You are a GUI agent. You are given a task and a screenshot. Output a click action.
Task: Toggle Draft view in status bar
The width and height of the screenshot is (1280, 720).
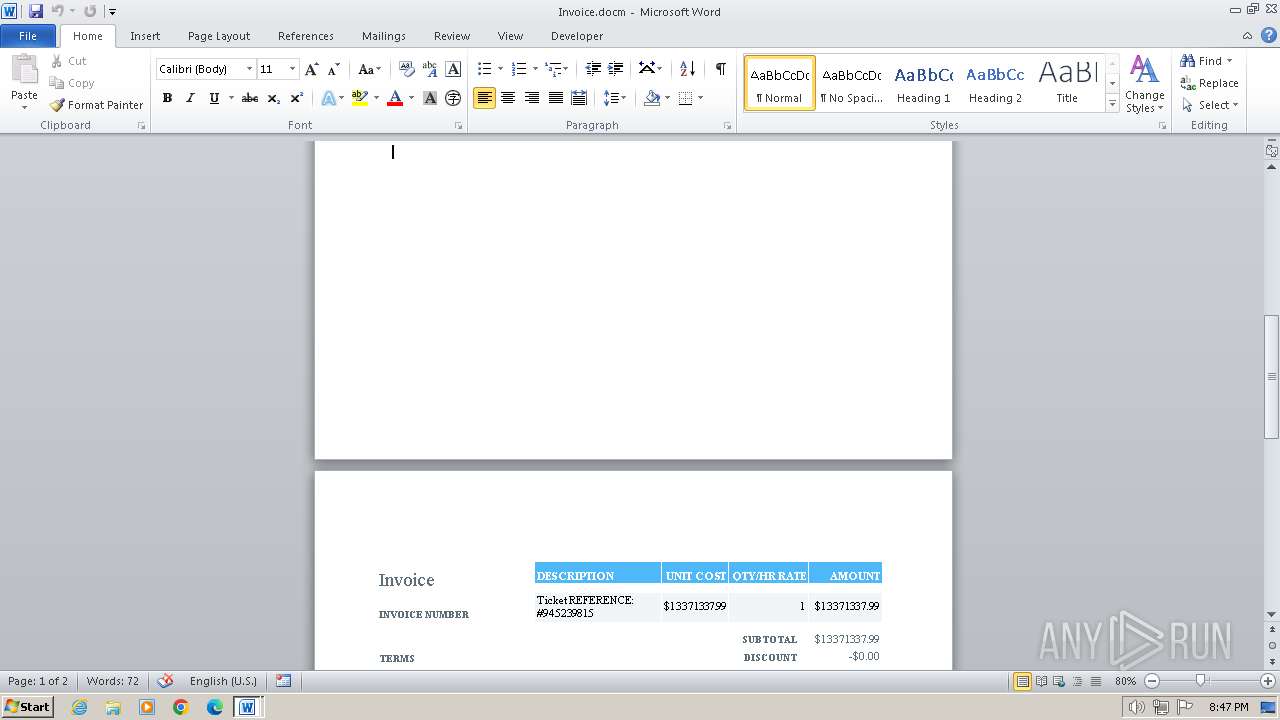(1096, 681)
